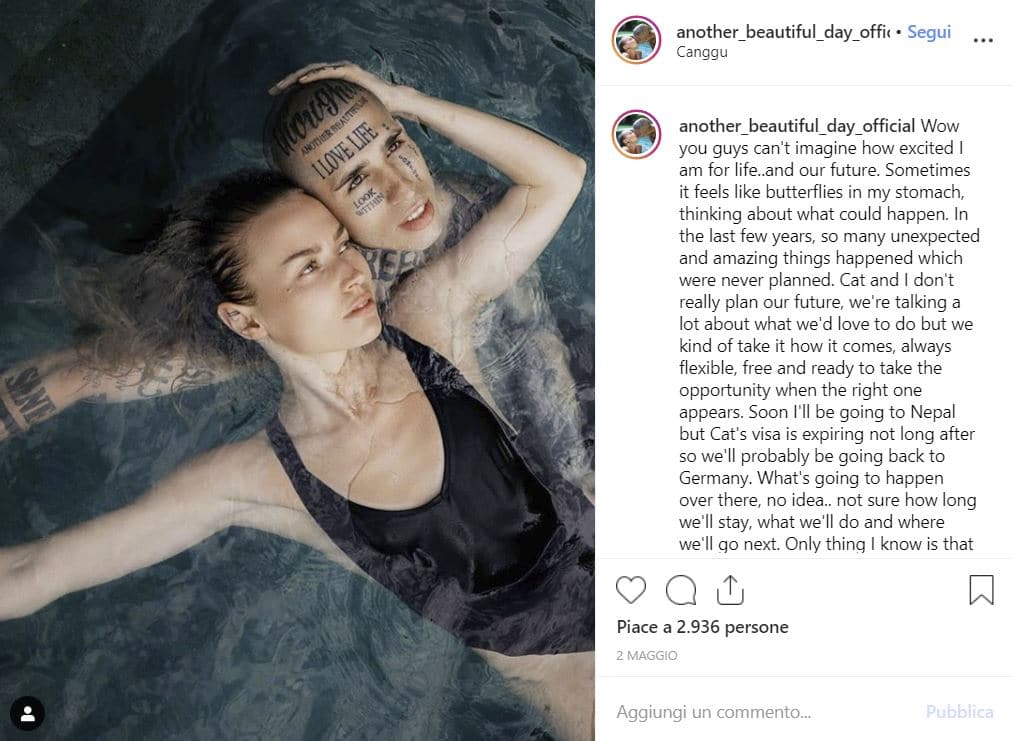The height and width of the screenshot is (741, 1013).
Task: Open the 2 MAGGIO post date link
Action: point(647,656)
